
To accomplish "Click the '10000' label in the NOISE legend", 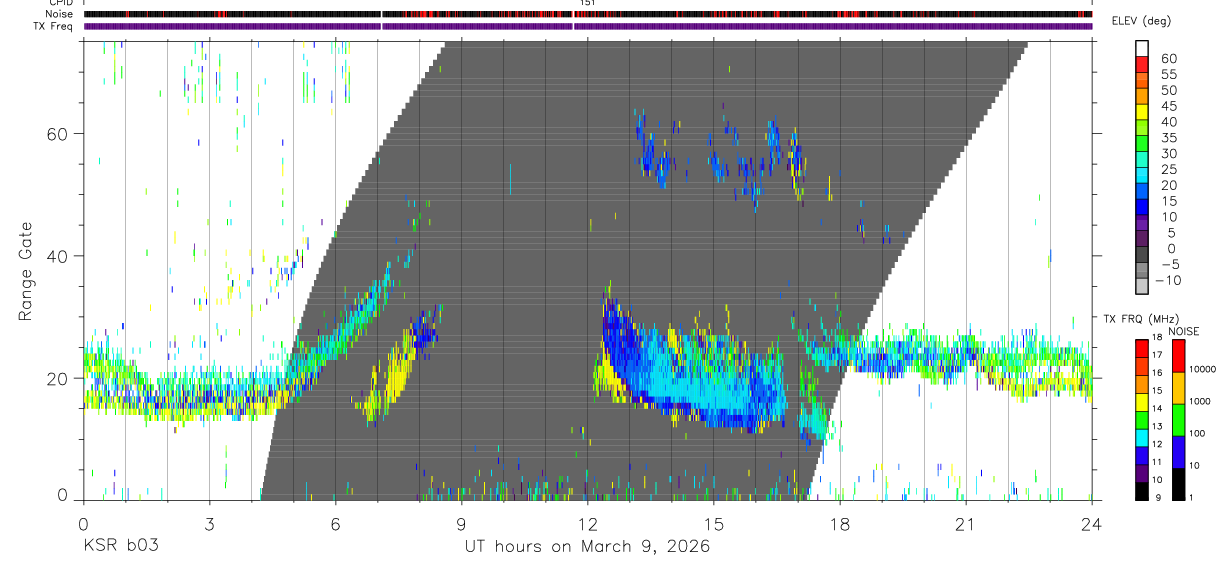I will (1203, 370).
